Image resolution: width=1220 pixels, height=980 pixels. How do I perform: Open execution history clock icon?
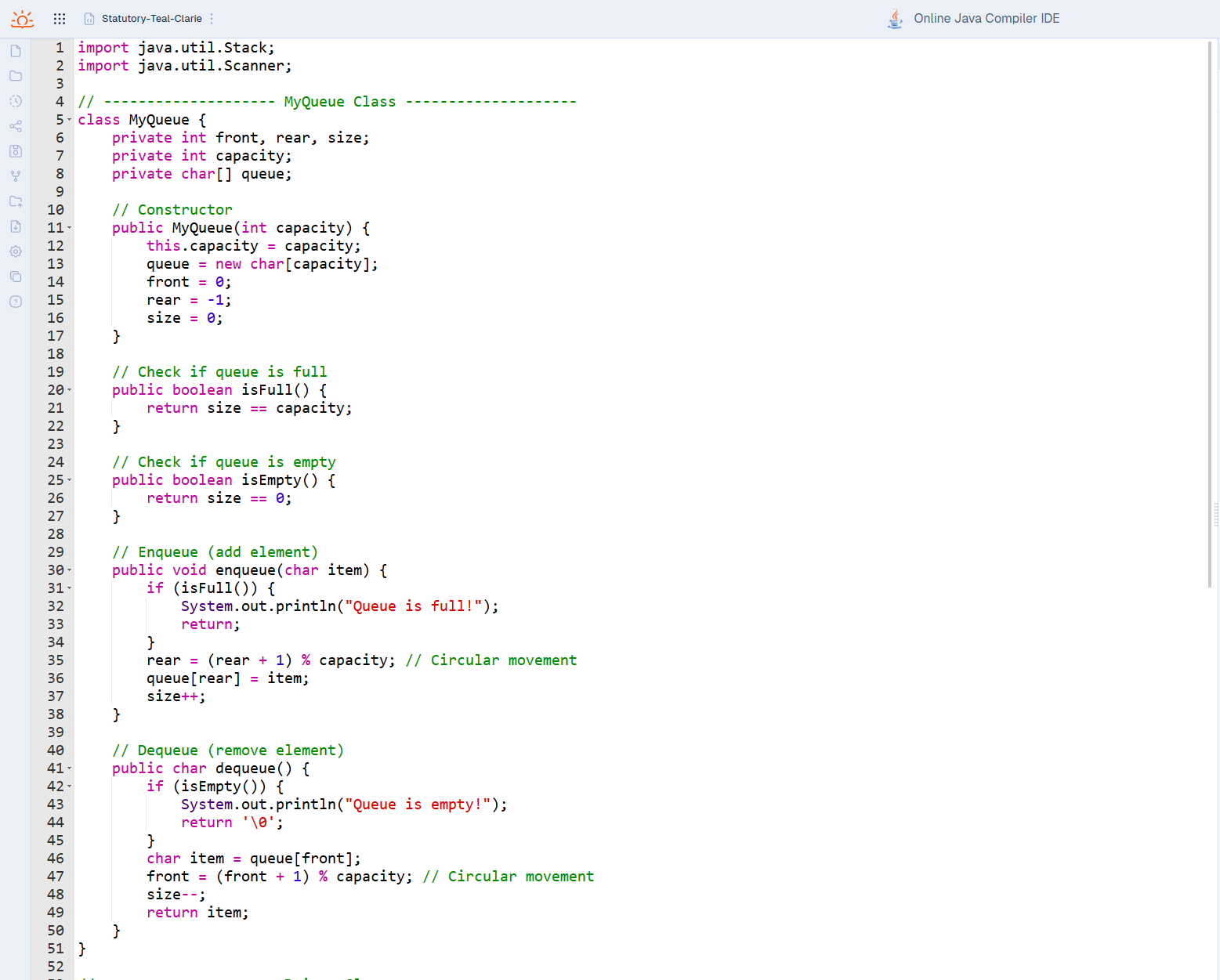pyautogui.click(x=16, y=101)
